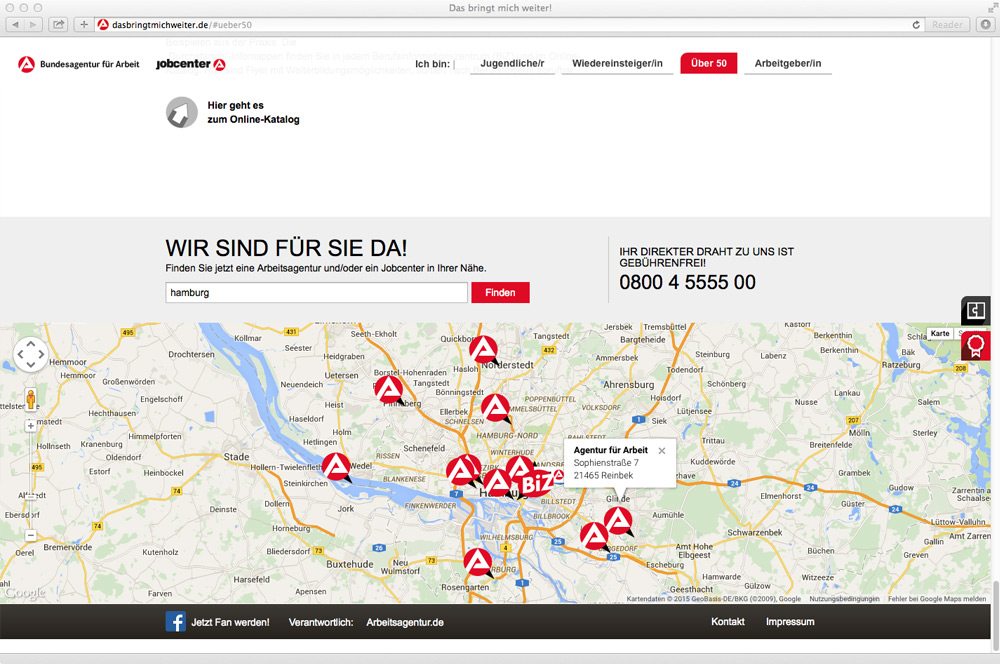Click the Online-Katalog arrow icon
The image size is (1000, 664).
(x=182, y=112)
